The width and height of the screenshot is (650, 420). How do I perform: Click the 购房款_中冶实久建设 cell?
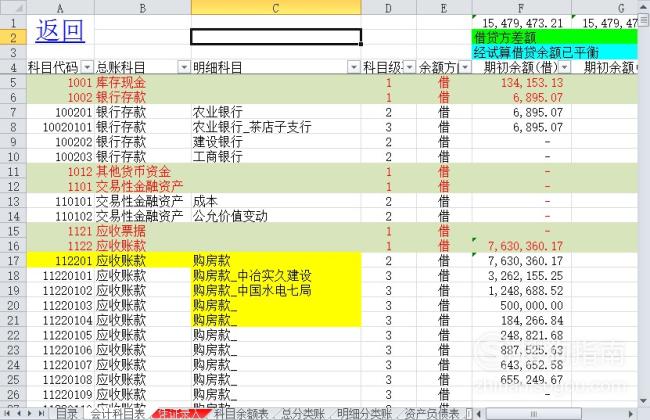tap(276, 276)
